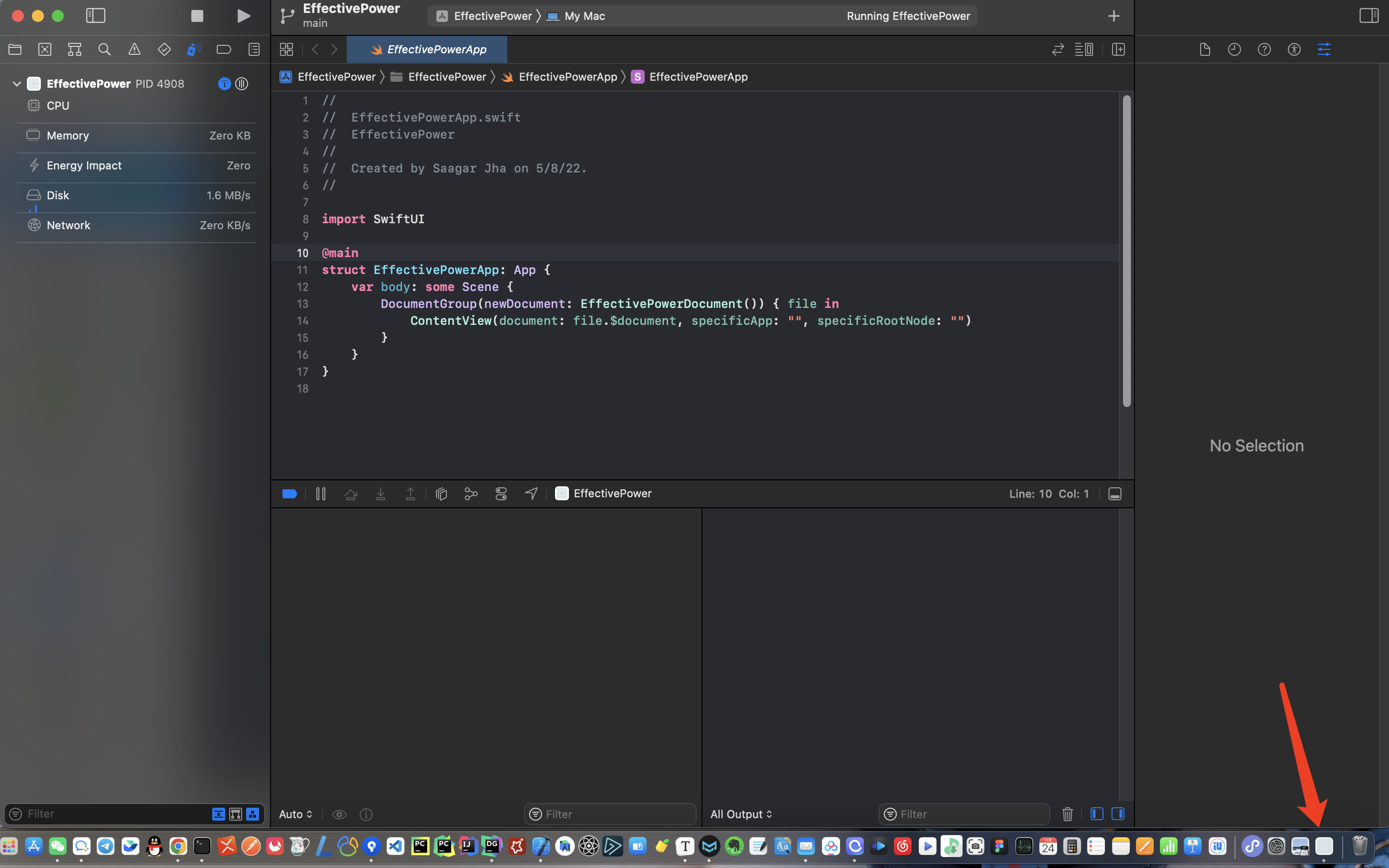Hide the right inspector panel
Screen dimensions: 1389x868
point(1369,16)
